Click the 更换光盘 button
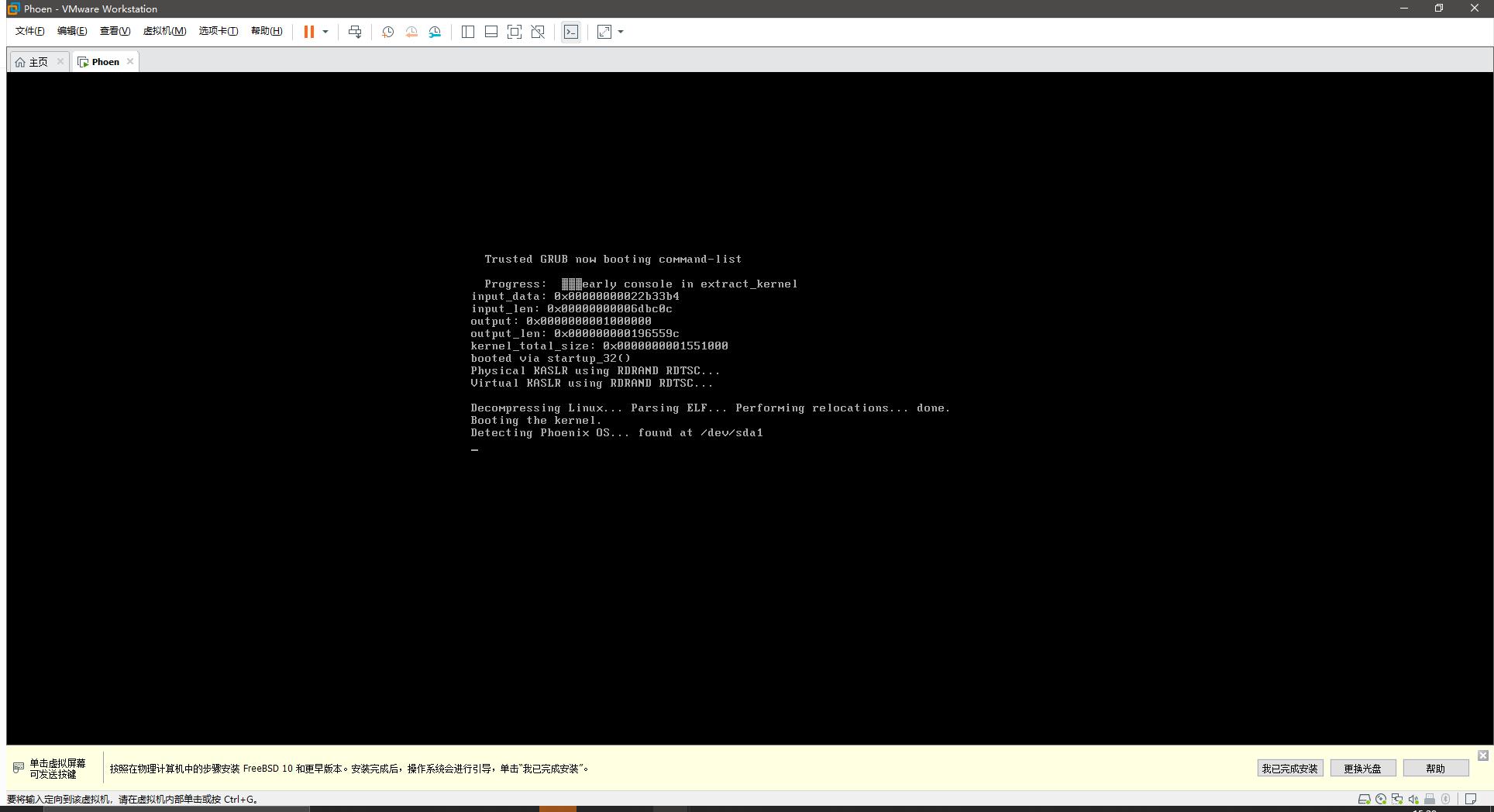1494x812 pixels. tap(1362, 768)
